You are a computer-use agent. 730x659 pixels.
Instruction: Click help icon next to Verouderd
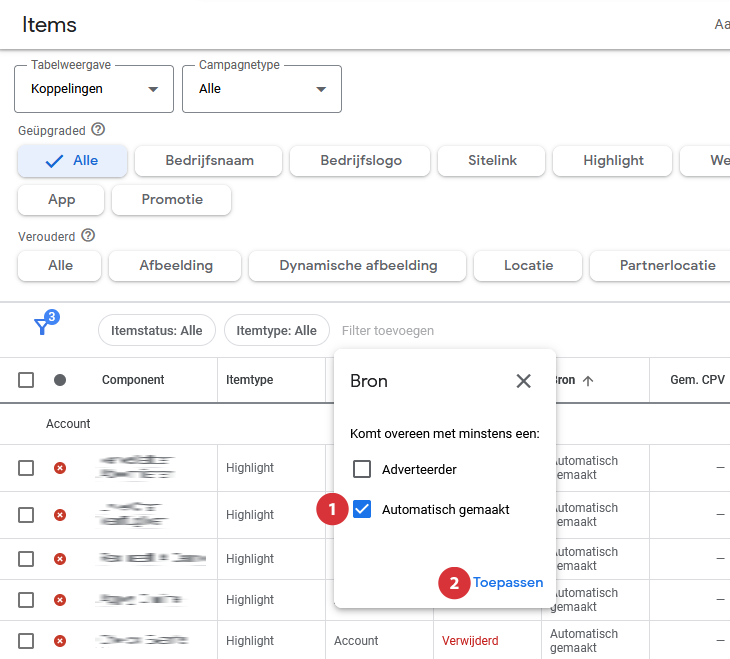click(88, 235)
